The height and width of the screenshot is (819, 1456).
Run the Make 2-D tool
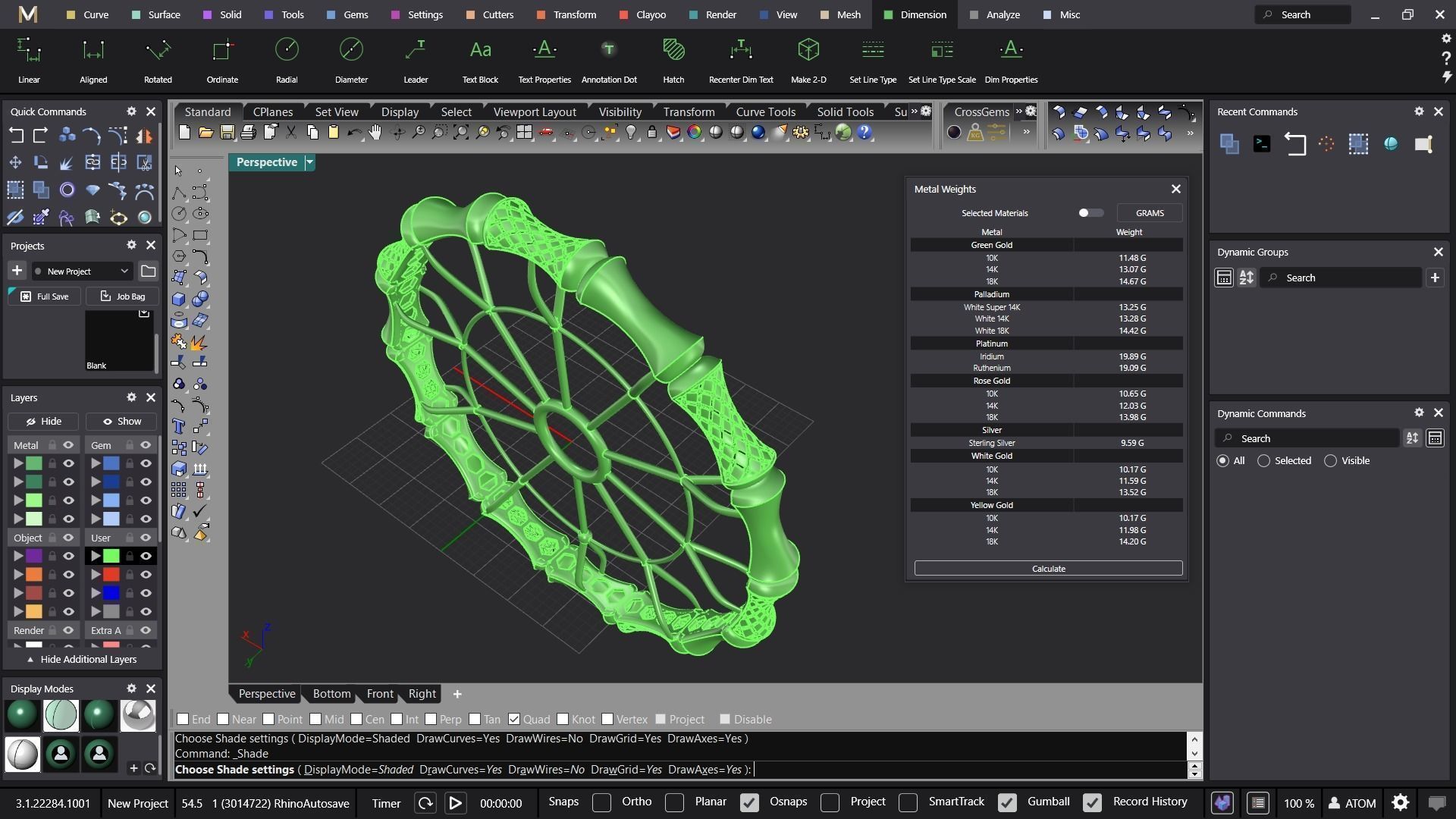(x=808, y=59)
